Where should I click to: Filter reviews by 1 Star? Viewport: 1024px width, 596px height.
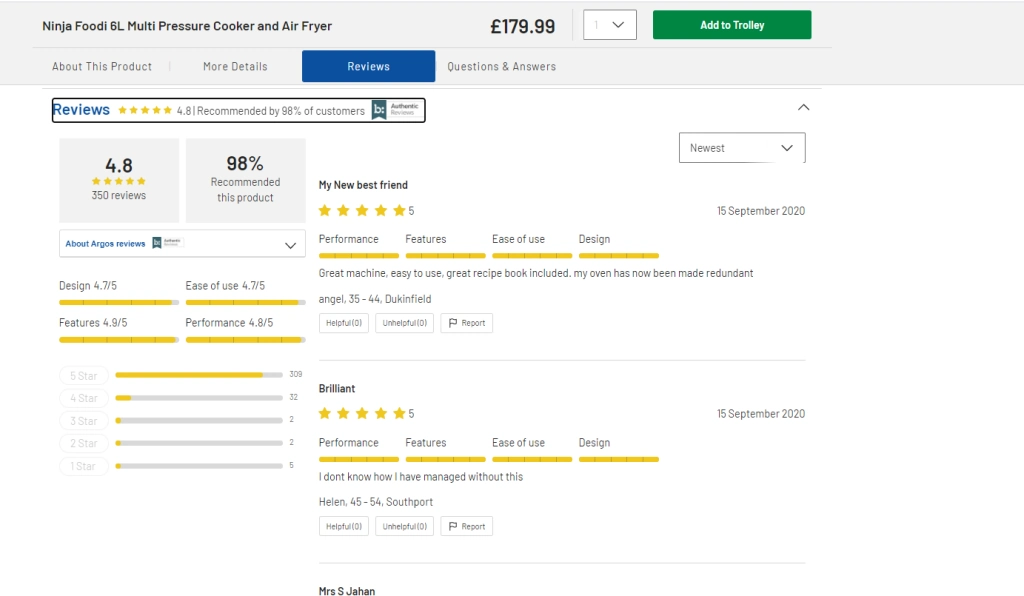pyautogui.click(x=84, y=465)
